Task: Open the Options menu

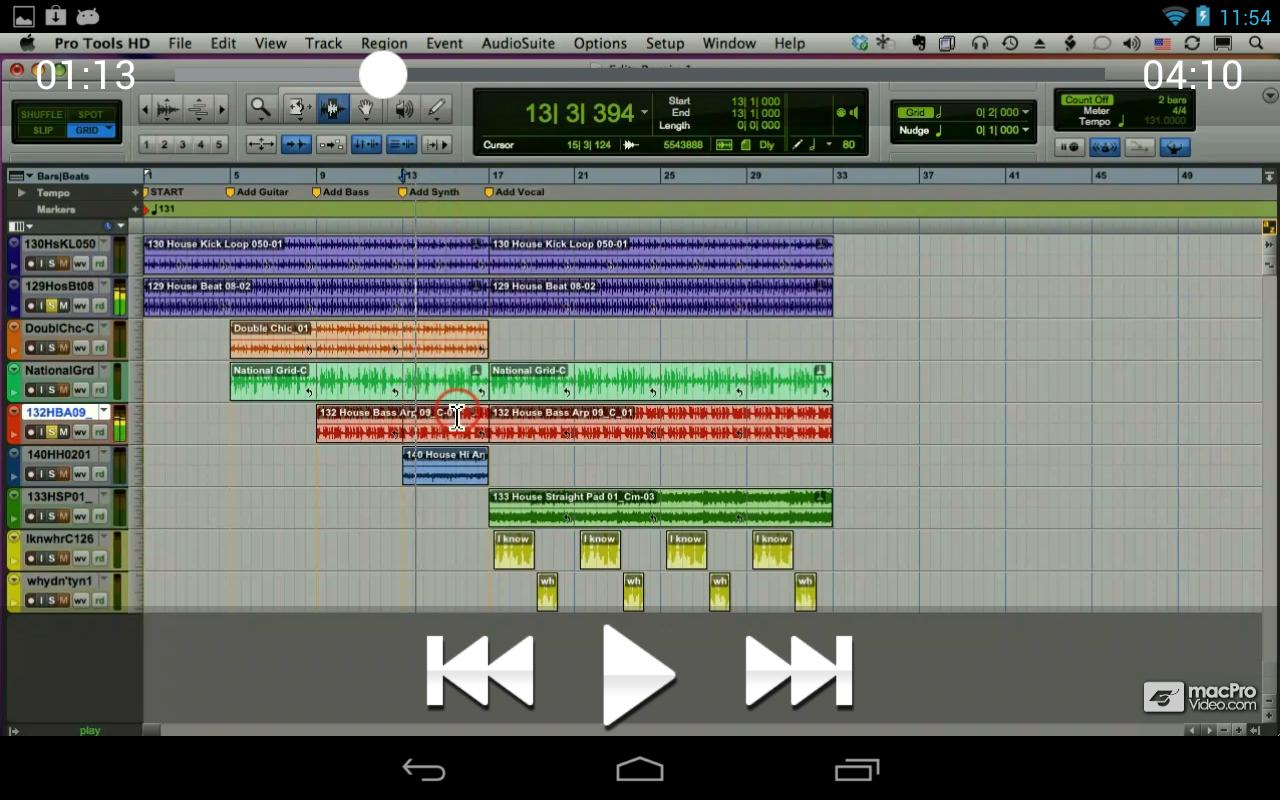Action: click(600, 43)
